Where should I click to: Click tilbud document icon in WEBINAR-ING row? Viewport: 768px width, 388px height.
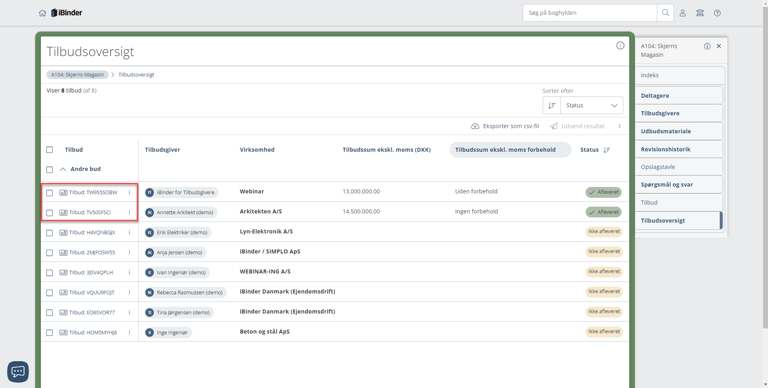pos(63,272)
